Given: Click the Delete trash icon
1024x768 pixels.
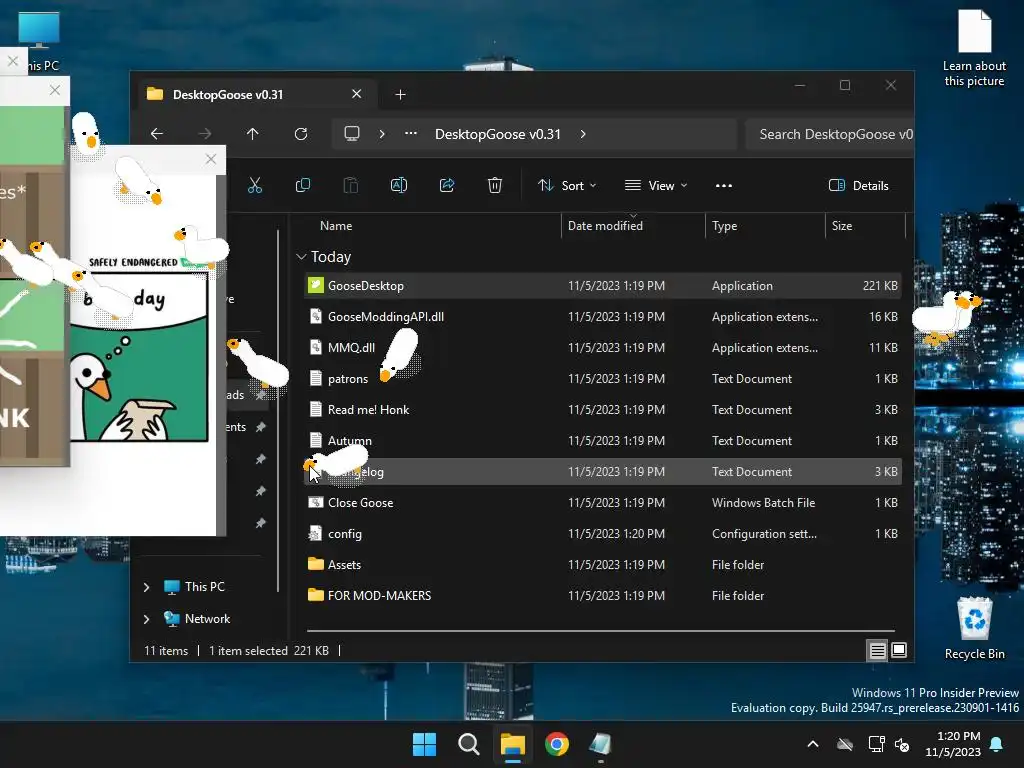Looking at the screenshot, I should pos(495,185).
